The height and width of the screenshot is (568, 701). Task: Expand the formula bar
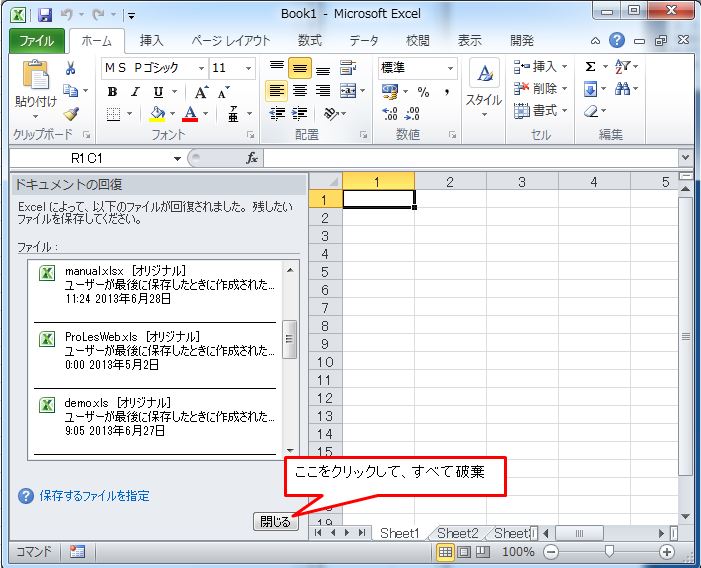(x=685, y=157)
